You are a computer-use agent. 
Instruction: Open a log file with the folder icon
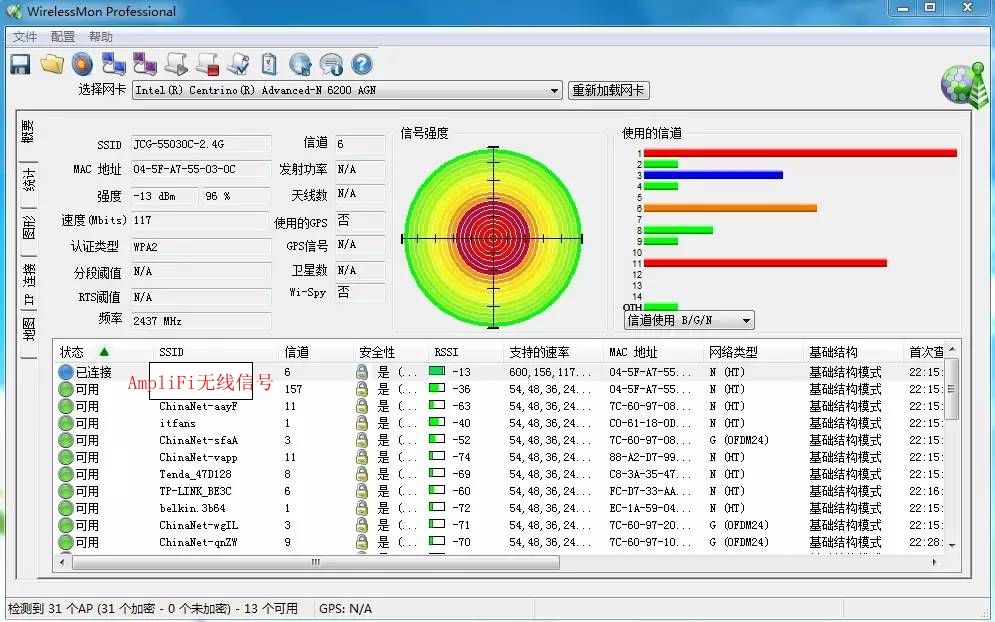[51, 63]
